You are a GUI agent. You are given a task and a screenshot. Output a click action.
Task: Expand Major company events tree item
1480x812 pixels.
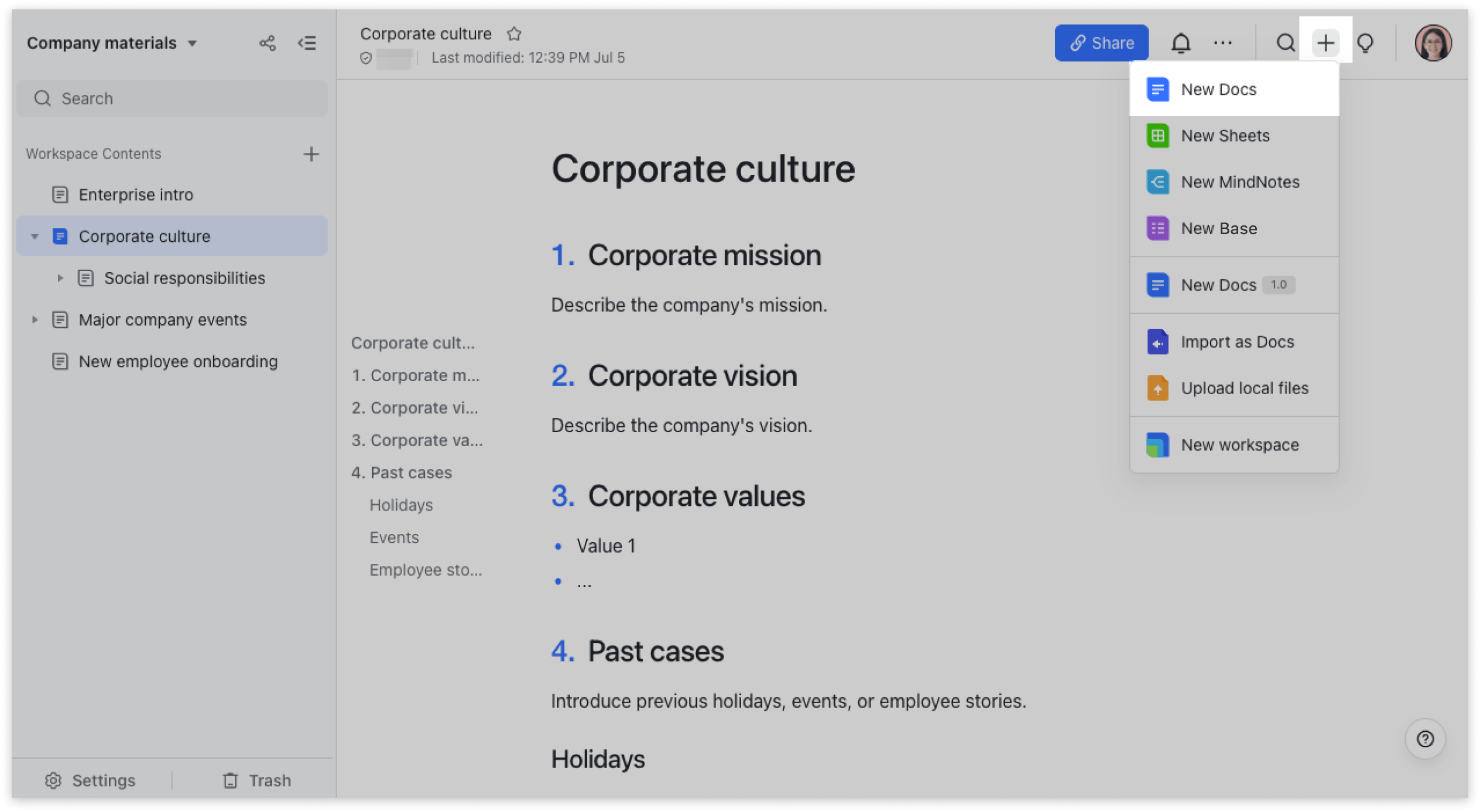[x=35, y=320]
